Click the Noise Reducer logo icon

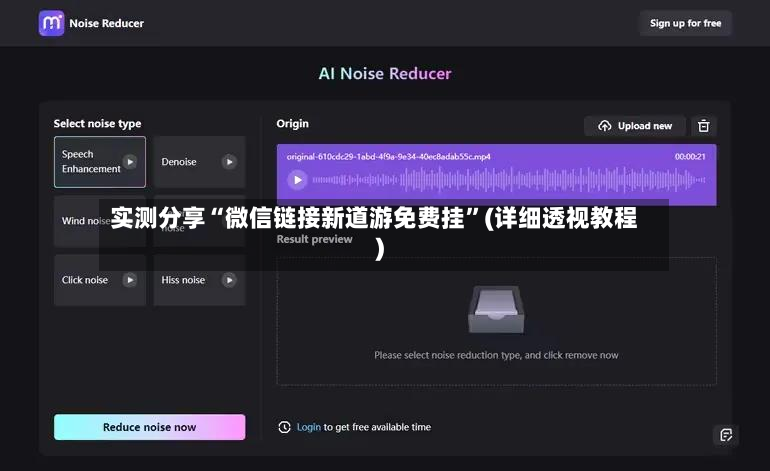pos(51,23)
